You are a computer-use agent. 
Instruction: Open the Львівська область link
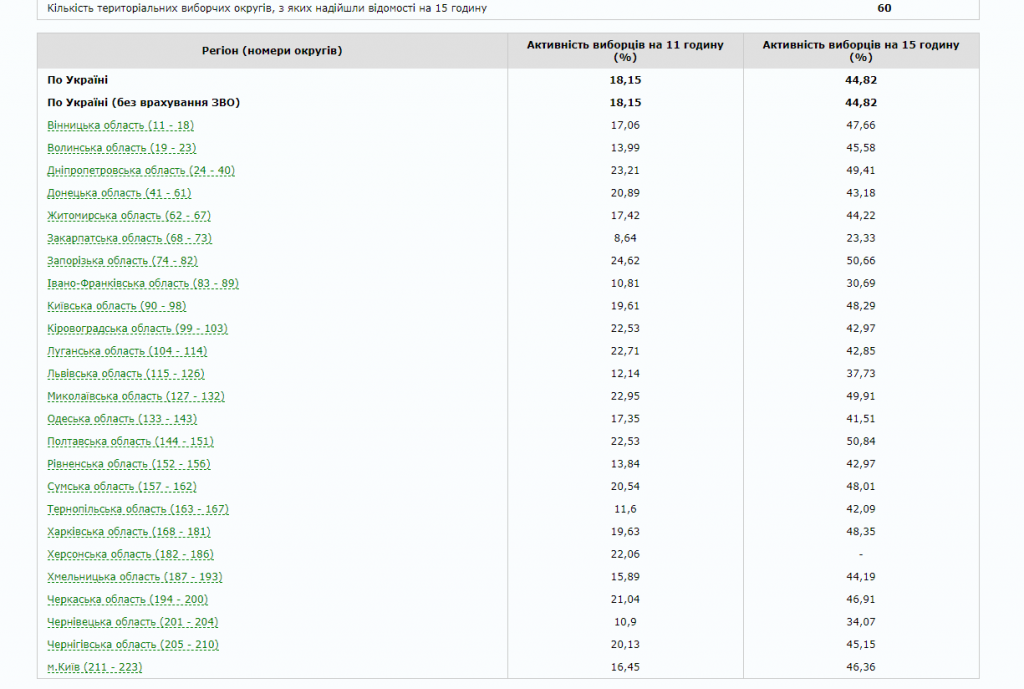pyautogui.click(x=125, y=374)
